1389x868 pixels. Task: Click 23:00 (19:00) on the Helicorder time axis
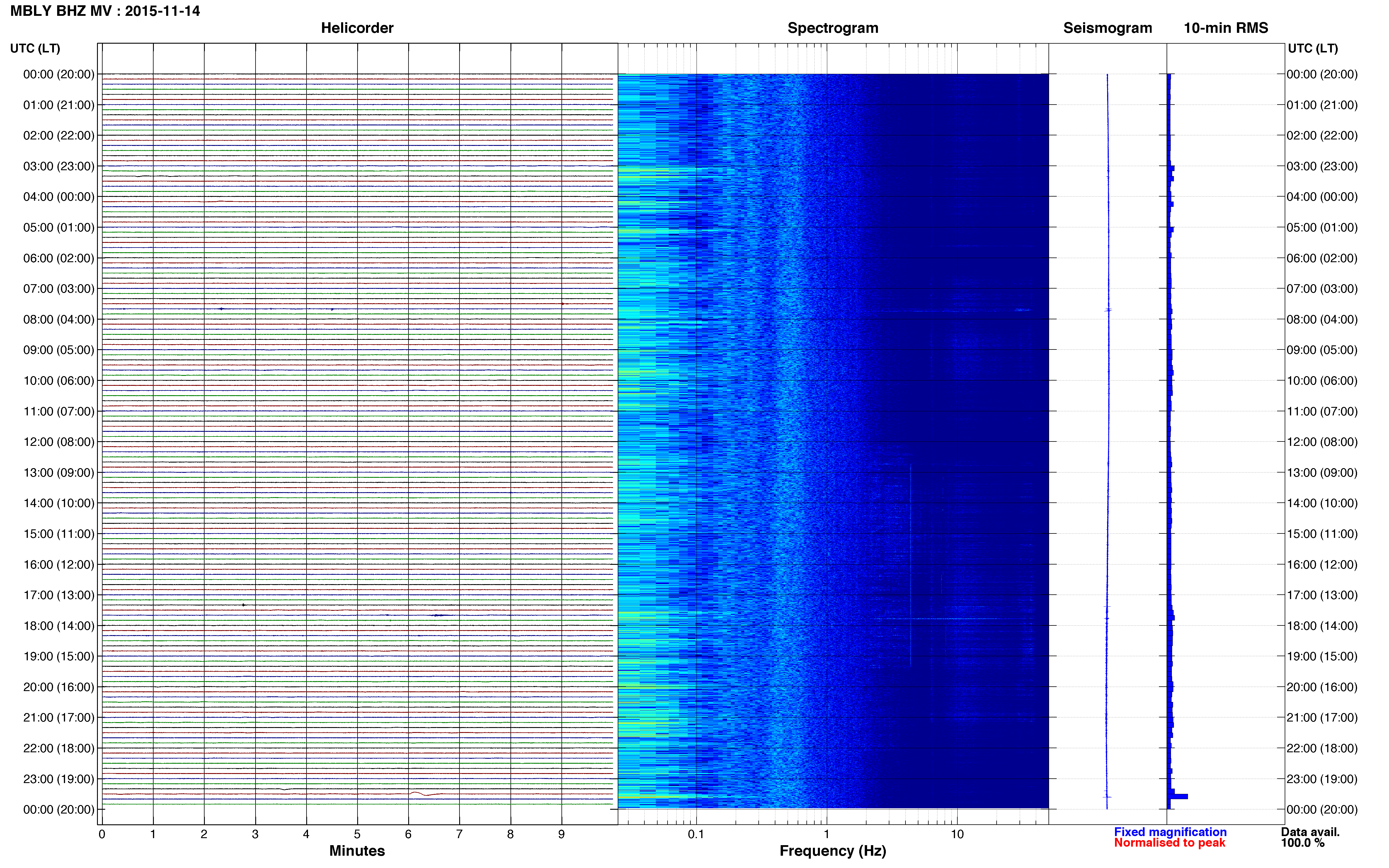(59, 779)
